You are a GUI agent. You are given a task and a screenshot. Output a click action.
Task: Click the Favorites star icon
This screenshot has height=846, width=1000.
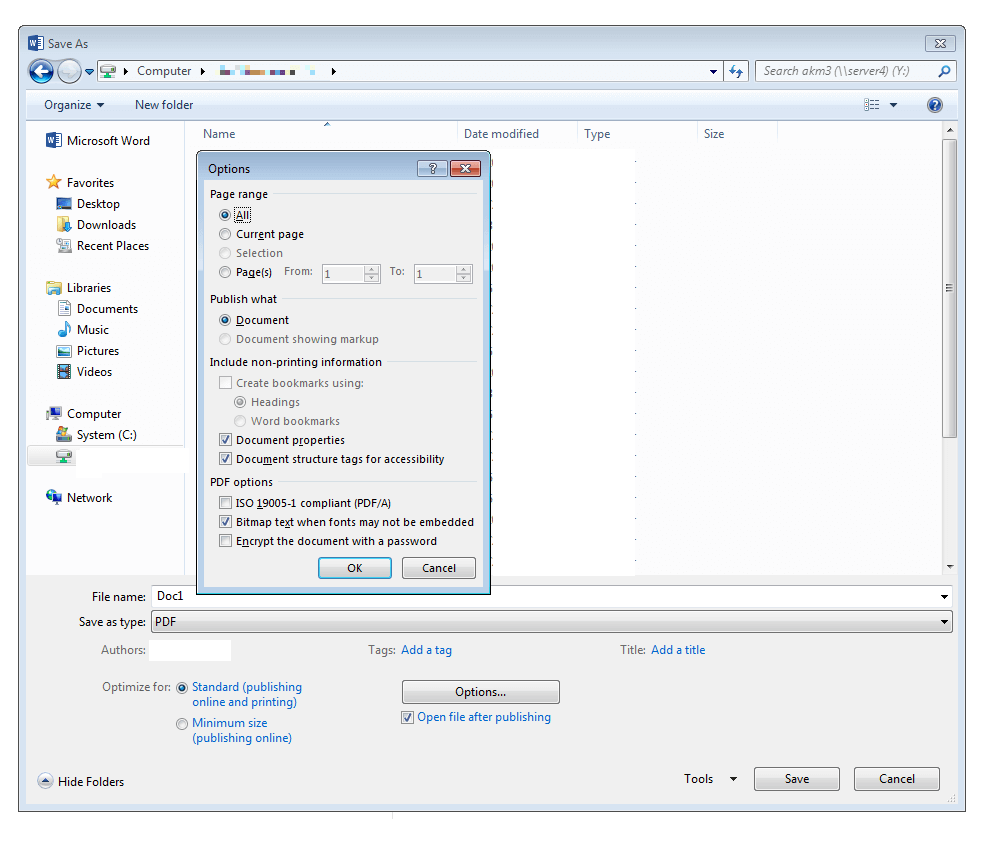click(54, 182)
